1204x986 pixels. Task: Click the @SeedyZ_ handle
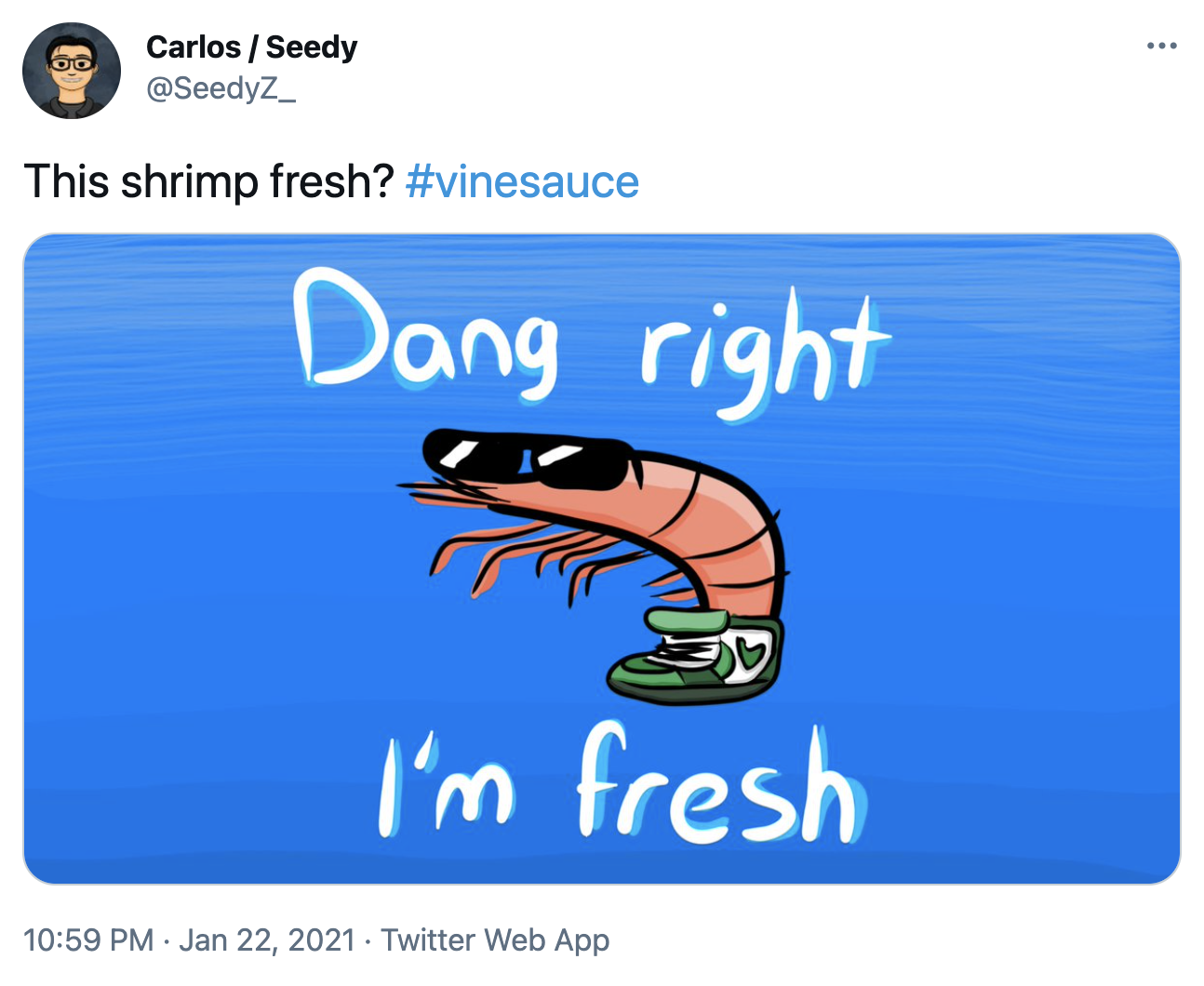coord(220,89)
